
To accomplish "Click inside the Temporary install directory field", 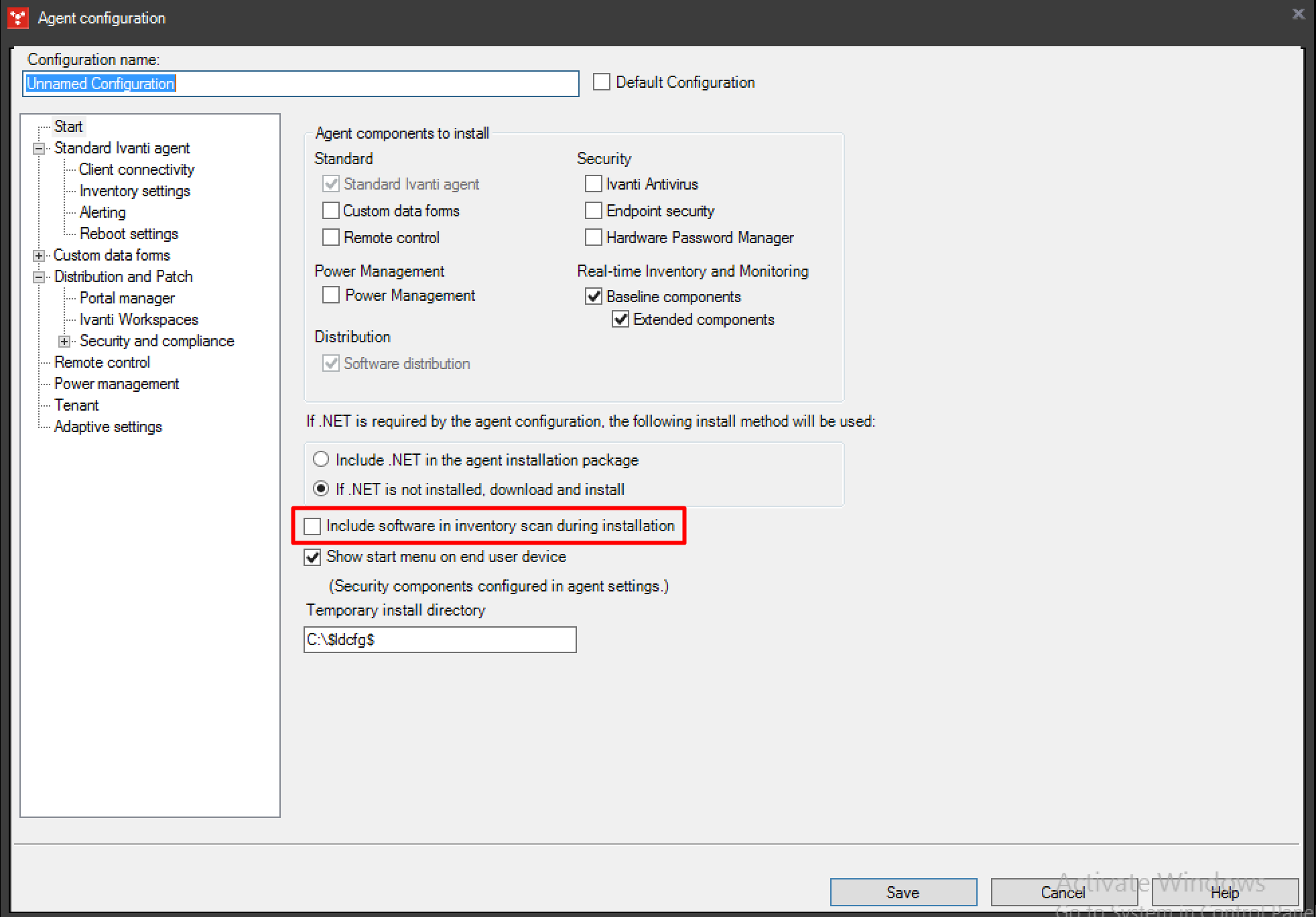I will 439,640.
